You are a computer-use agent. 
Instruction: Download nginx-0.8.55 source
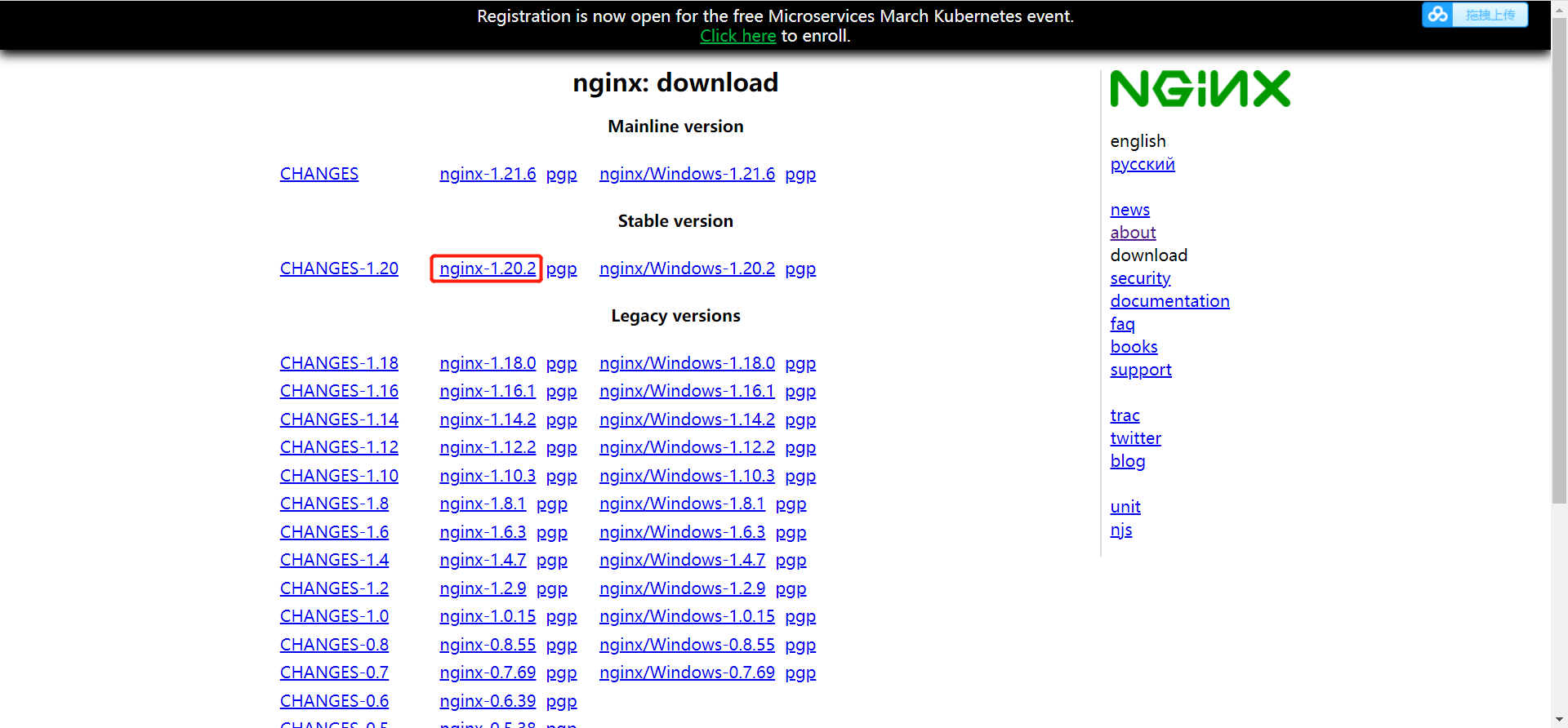click(x=488, y=645)
